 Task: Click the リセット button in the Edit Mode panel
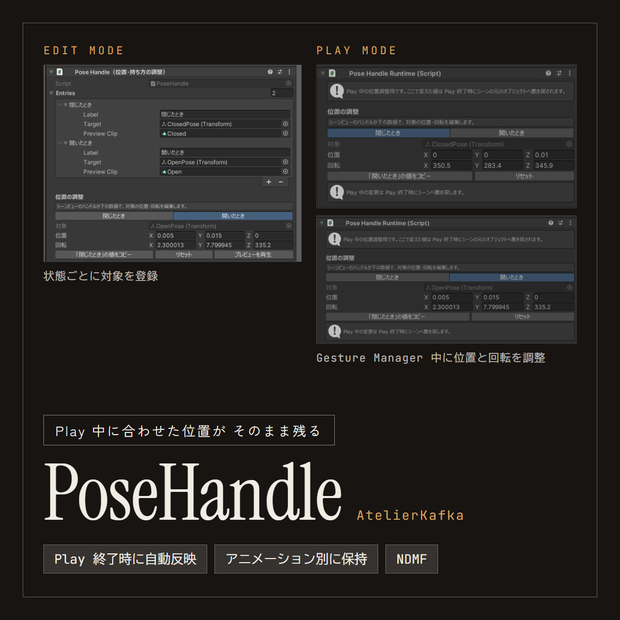(x=184, y=255)
